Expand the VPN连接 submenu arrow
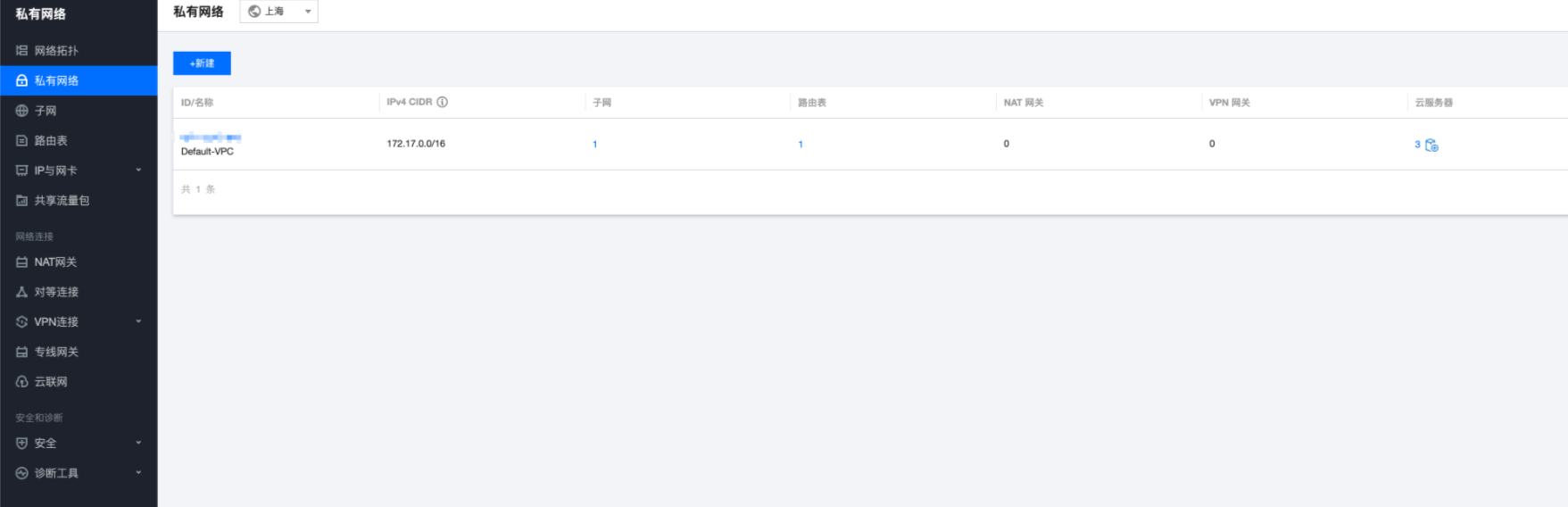This screenshot has height=507, width=1568. tap(138, 321)
